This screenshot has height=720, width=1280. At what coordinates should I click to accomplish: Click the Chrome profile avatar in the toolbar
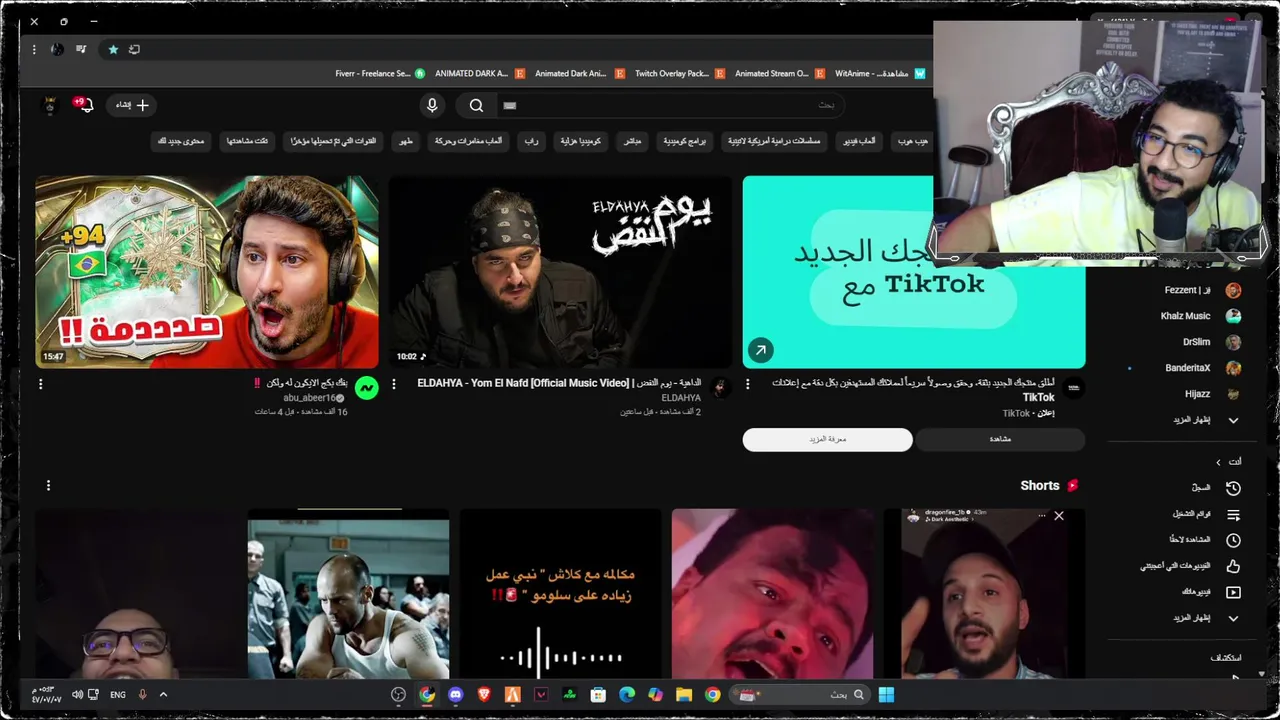(57, 49)
